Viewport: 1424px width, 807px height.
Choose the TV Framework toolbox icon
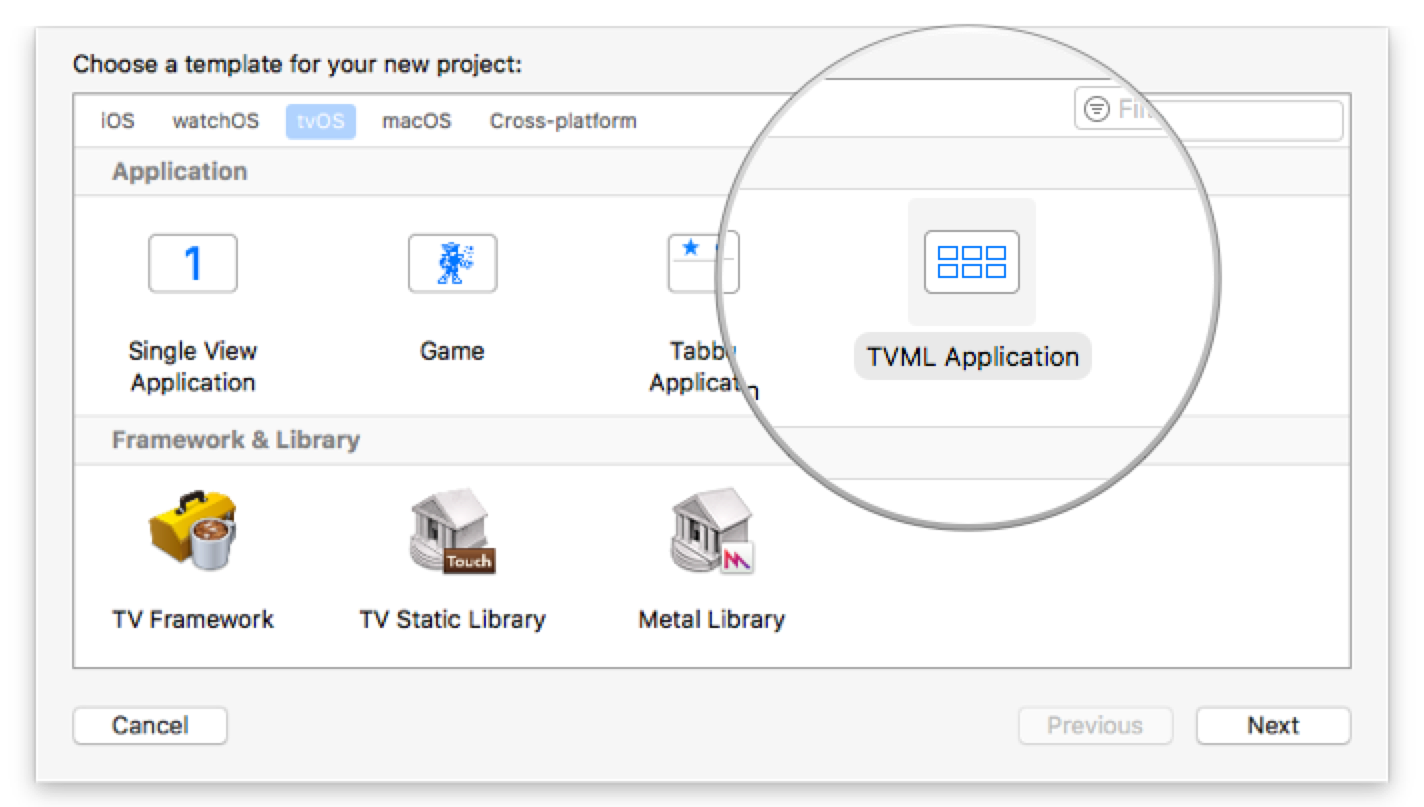(x=193, y=530)
